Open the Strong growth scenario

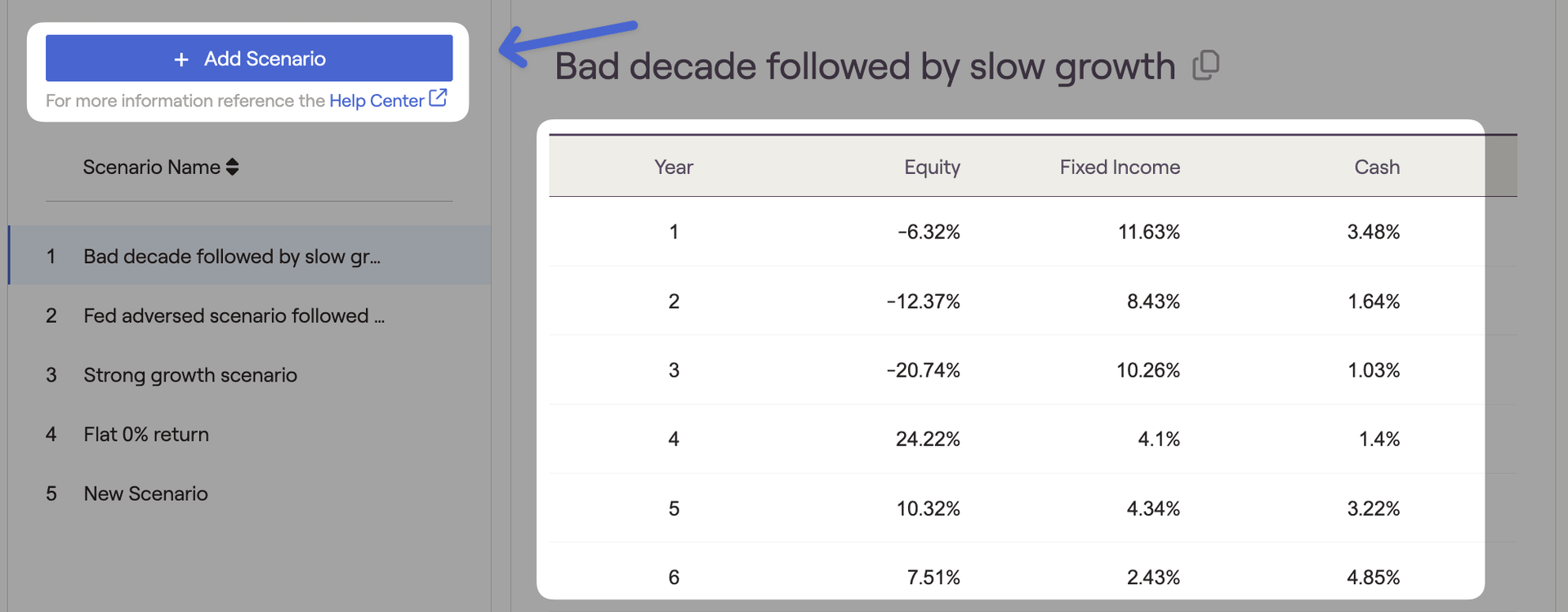190,375
